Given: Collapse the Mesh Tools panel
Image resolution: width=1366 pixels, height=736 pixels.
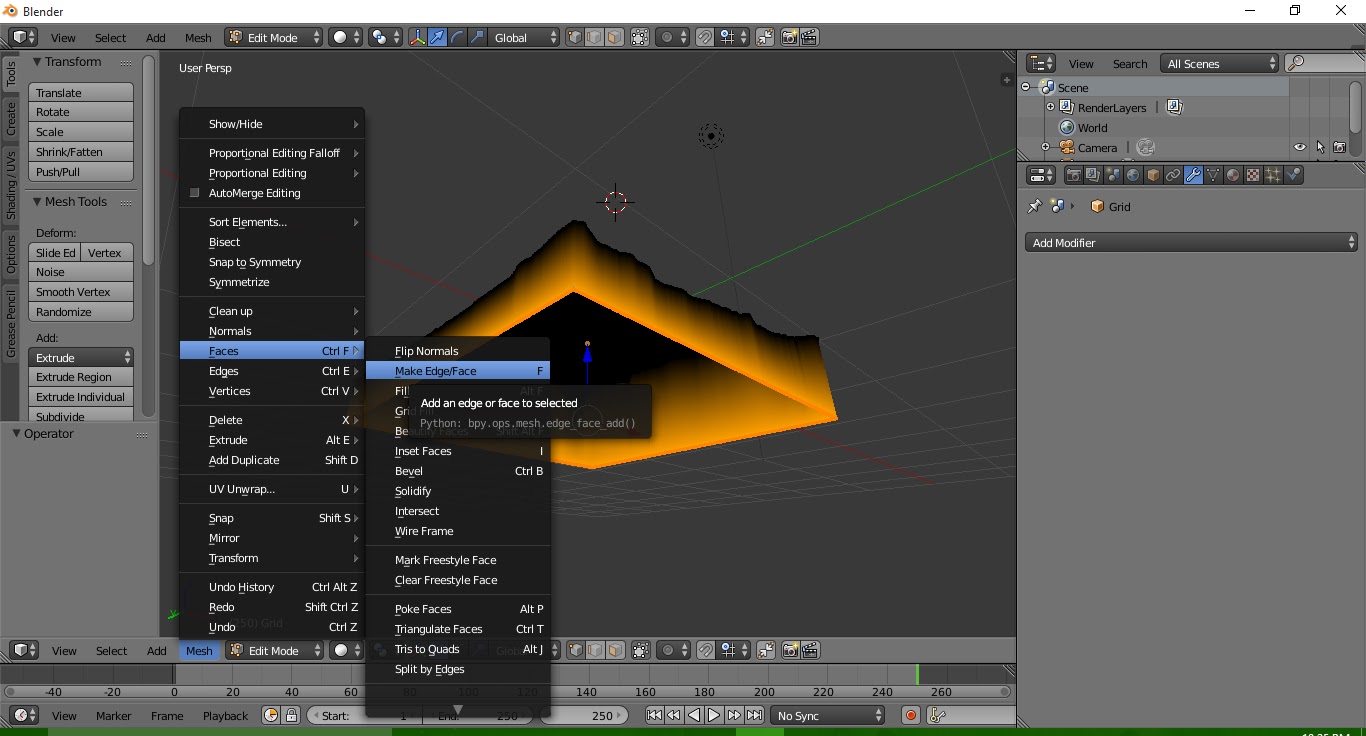Looking at the screenshot, I should [x=37, y=201].
